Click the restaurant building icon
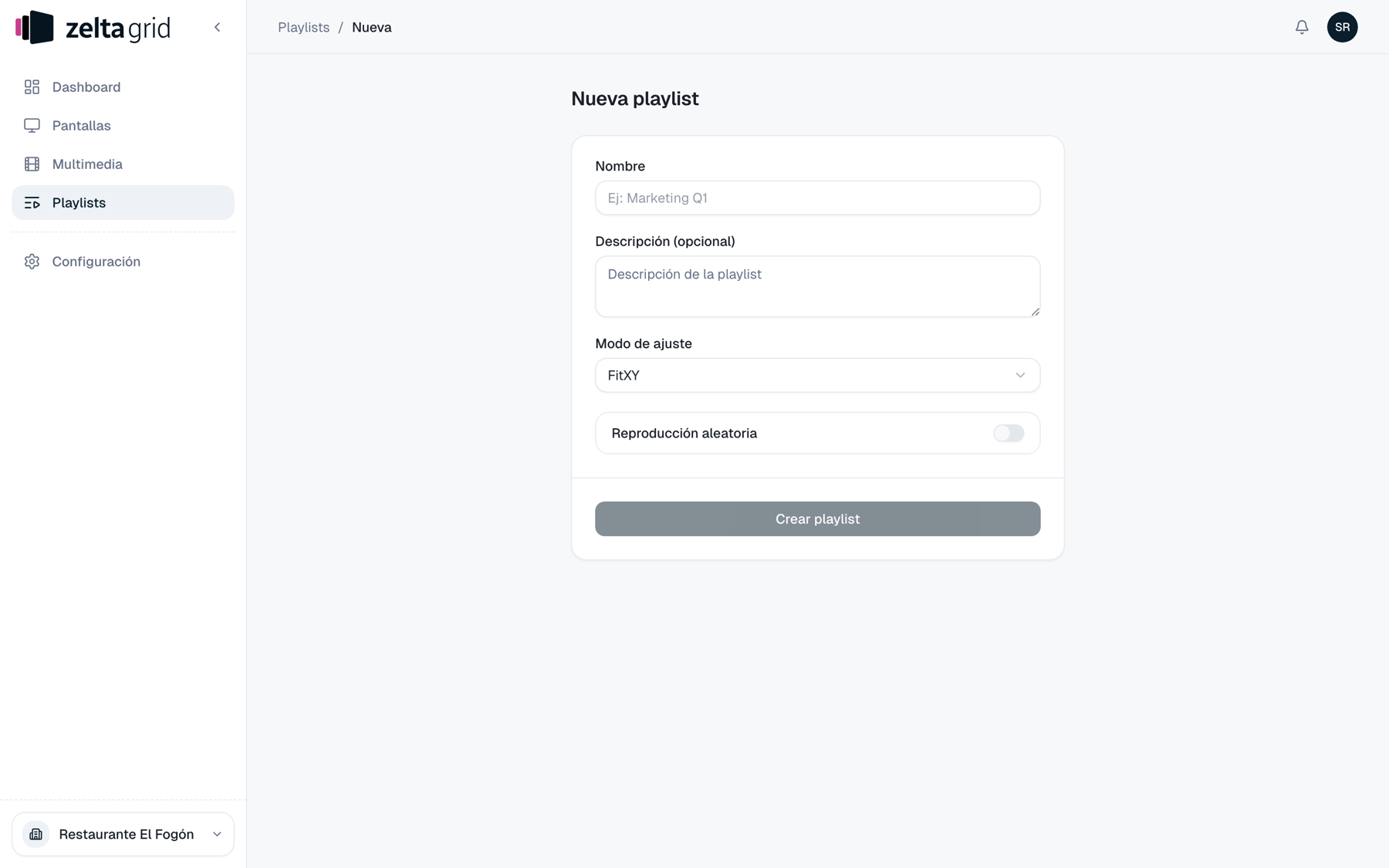 point(35,834)
